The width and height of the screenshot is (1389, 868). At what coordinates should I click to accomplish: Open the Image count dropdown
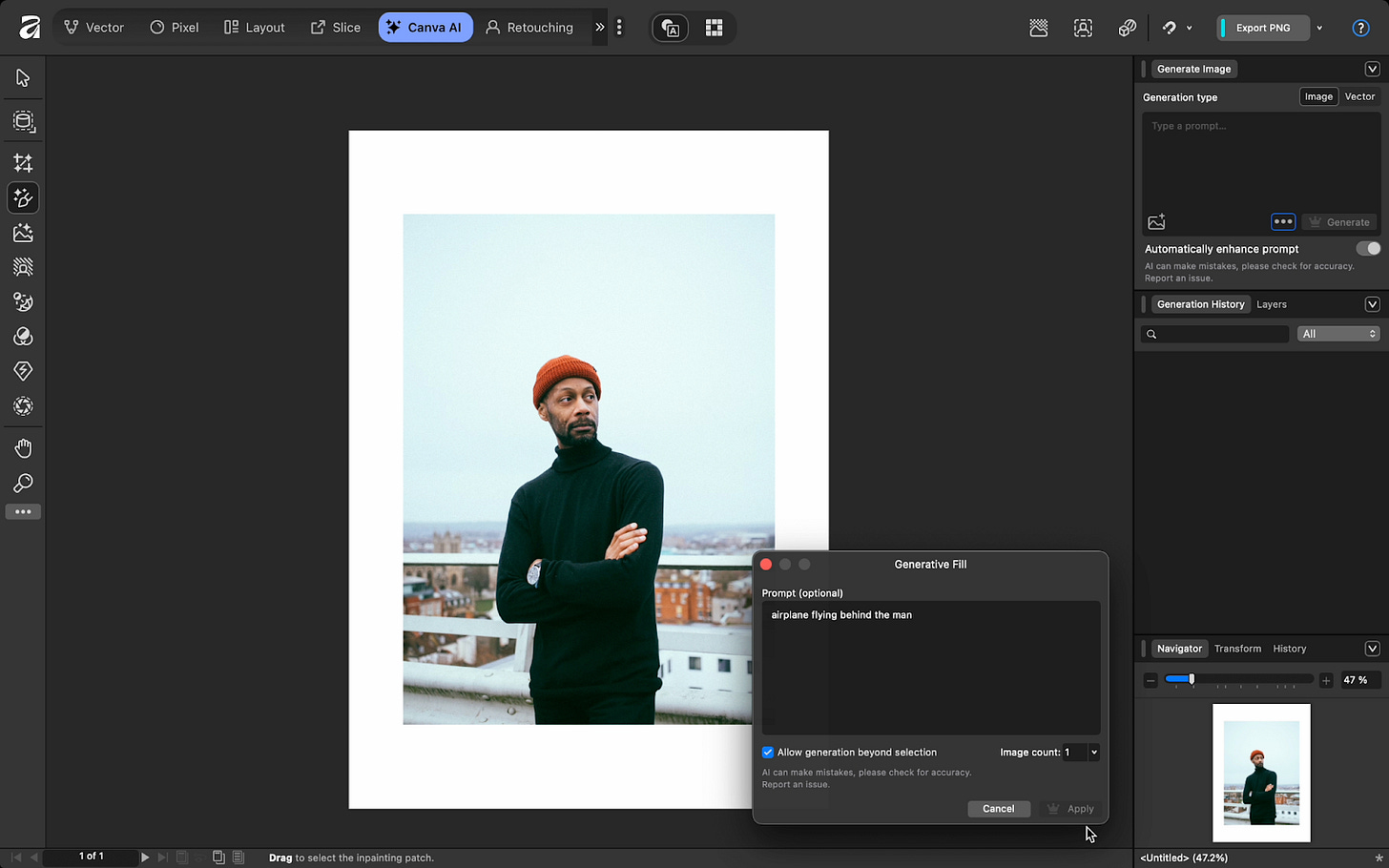pyautogui.click(x=1093, y=753)
